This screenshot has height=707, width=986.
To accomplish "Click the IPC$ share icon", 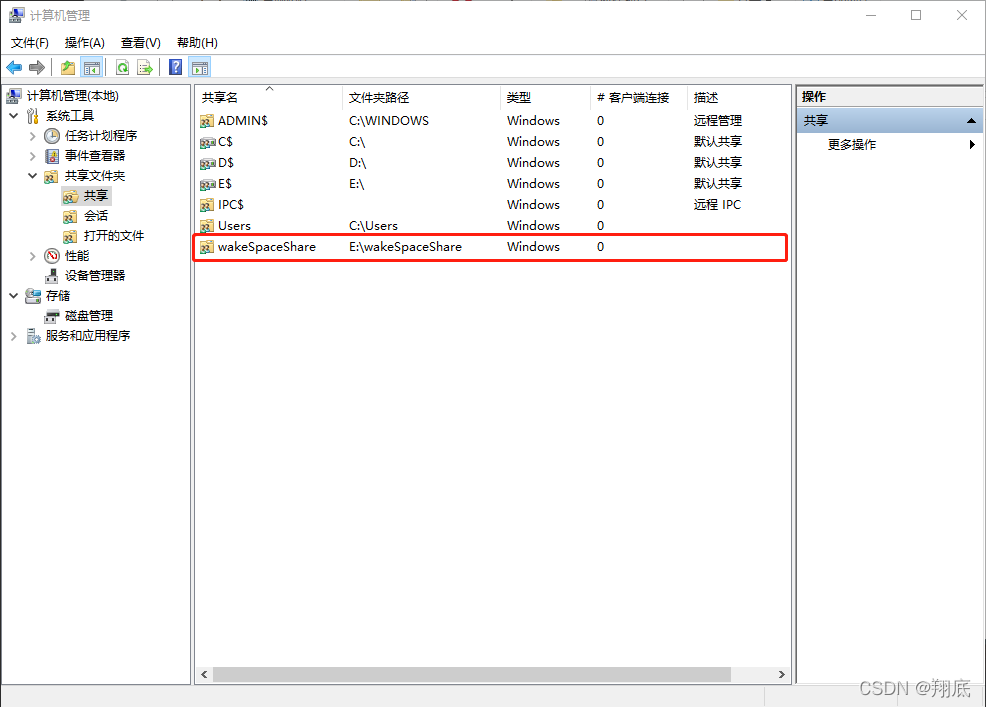I will pos(207,205).
